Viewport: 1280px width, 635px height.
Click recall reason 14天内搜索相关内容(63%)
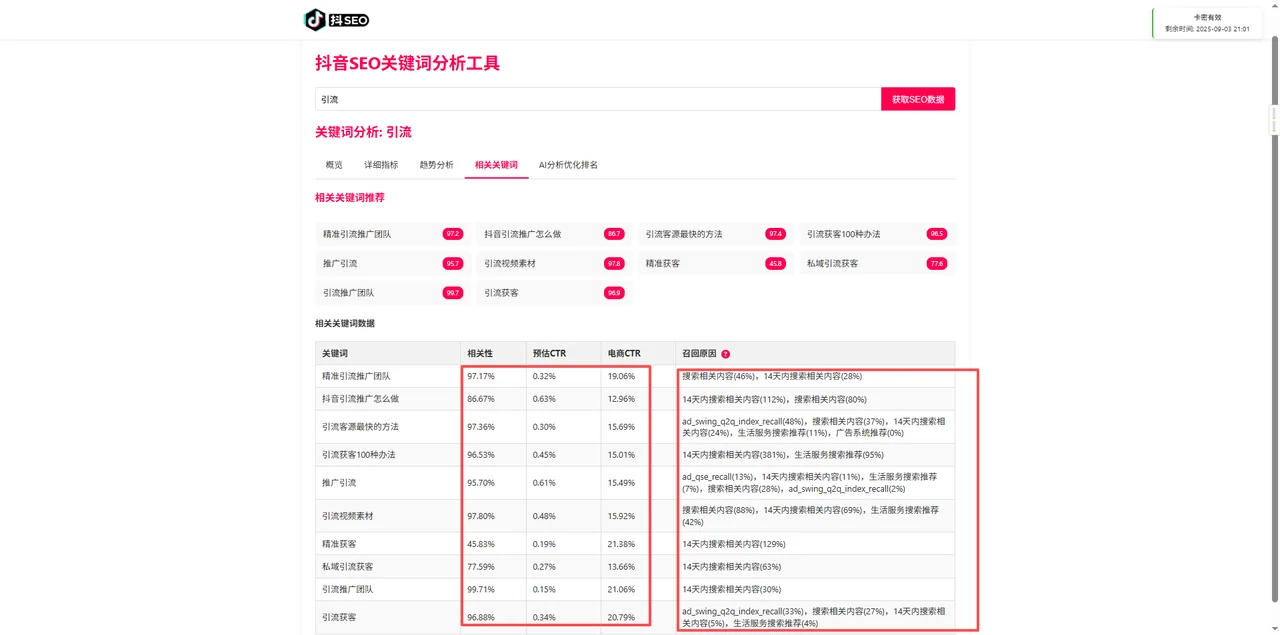(732, 567)
